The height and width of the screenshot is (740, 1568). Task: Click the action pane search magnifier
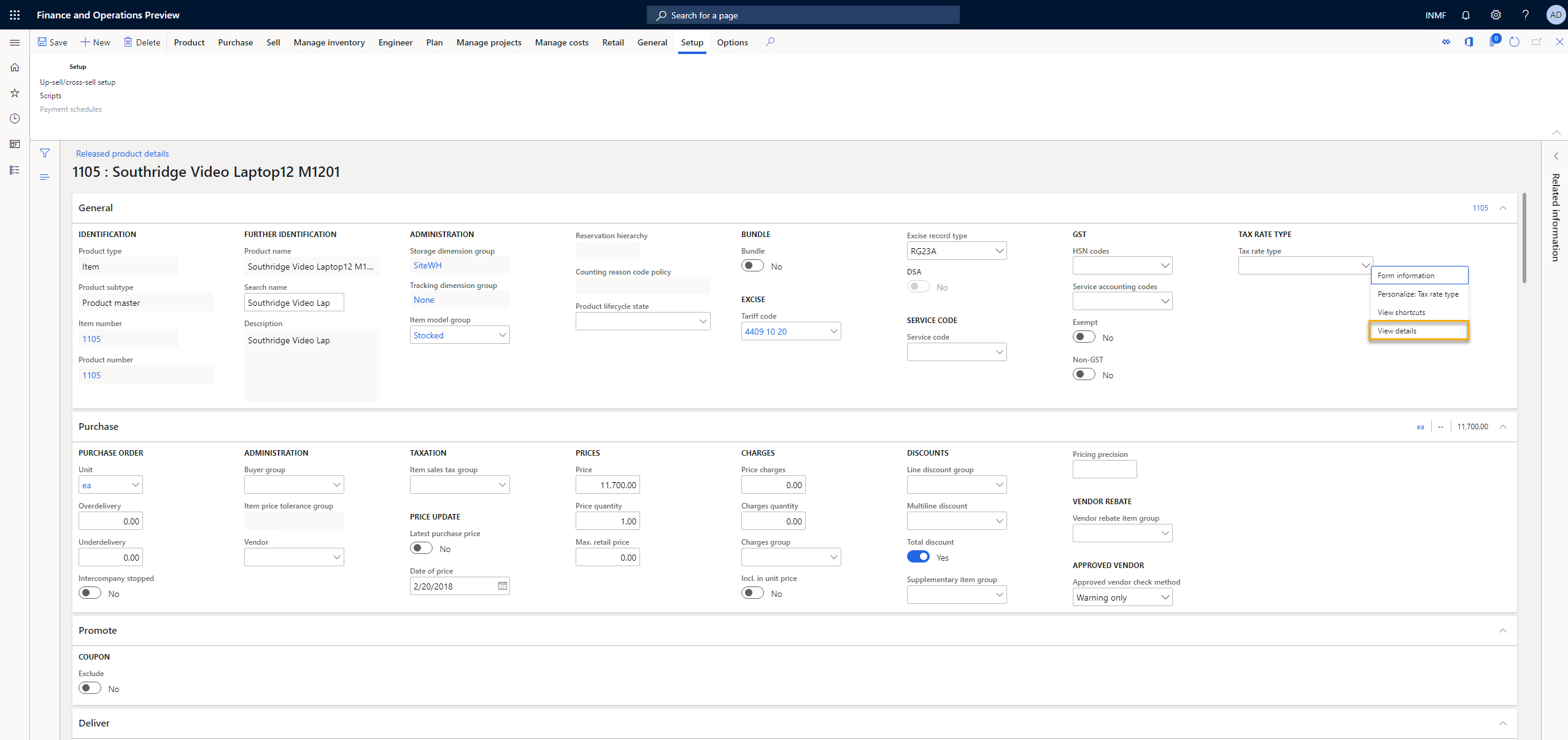(770, 42)
